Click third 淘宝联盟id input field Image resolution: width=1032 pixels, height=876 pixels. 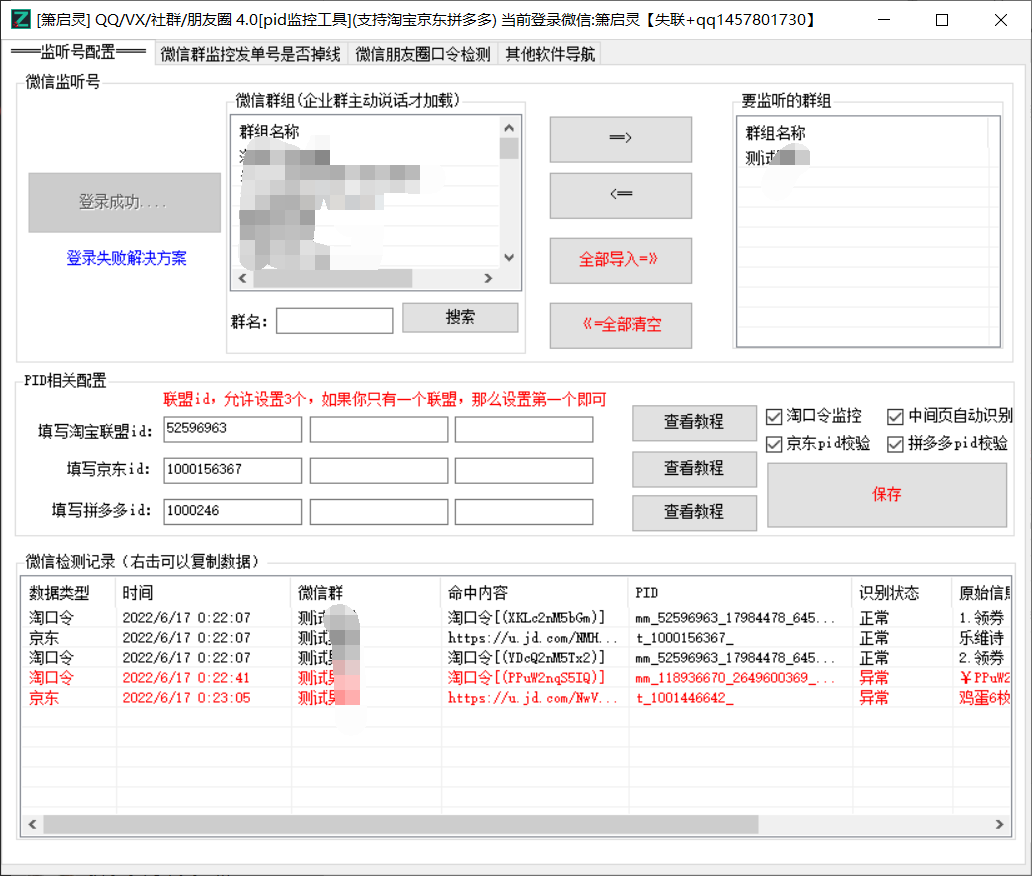click(x=524, y=429)
